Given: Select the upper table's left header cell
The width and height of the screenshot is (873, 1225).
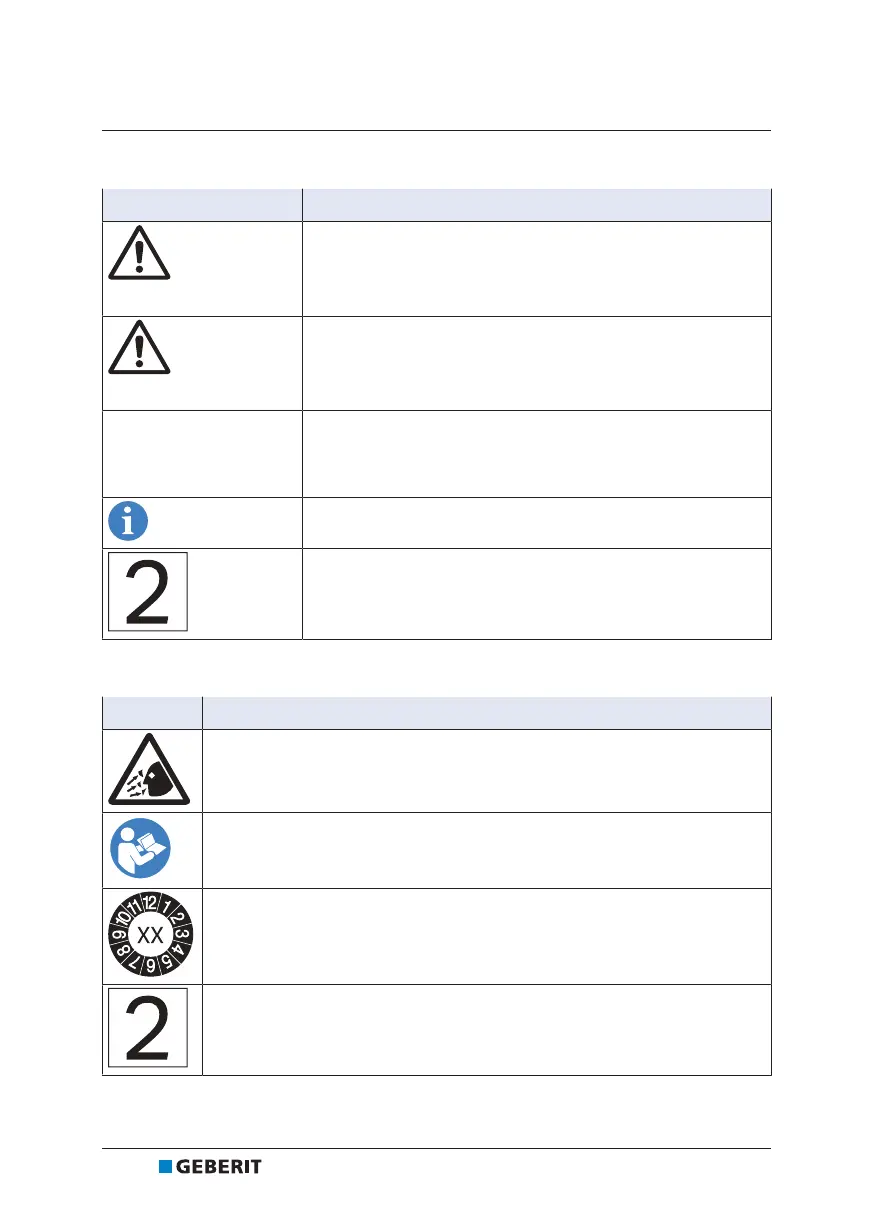Looking at the screenshot, I should coord(202,205).
